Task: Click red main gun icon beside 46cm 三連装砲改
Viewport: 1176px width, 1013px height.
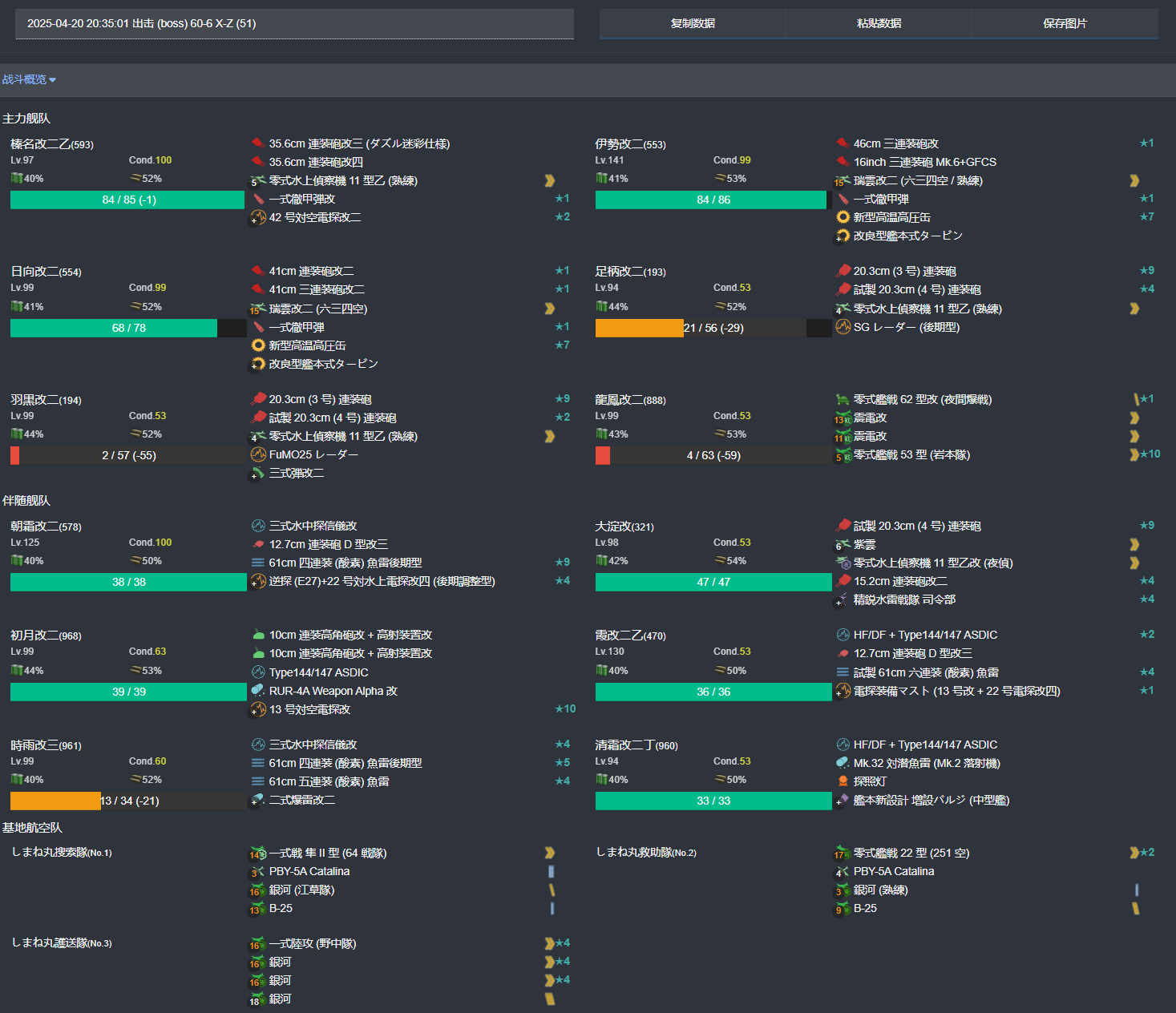Action: point(843,143)
